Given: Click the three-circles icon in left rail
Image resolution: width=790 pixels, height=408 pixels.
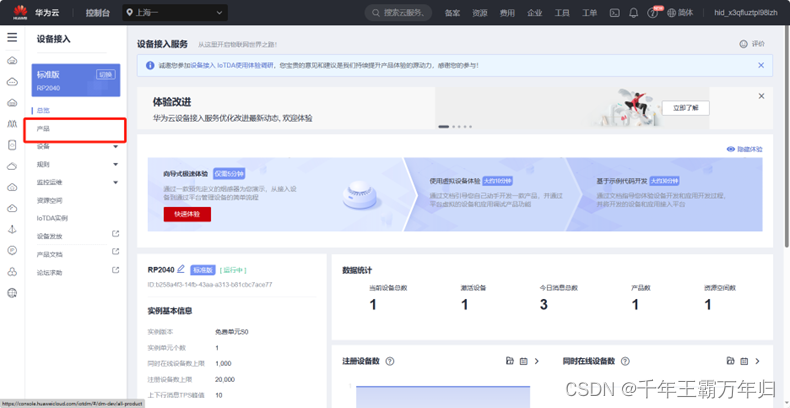Looking at the screenshot, I should point(12,271).
